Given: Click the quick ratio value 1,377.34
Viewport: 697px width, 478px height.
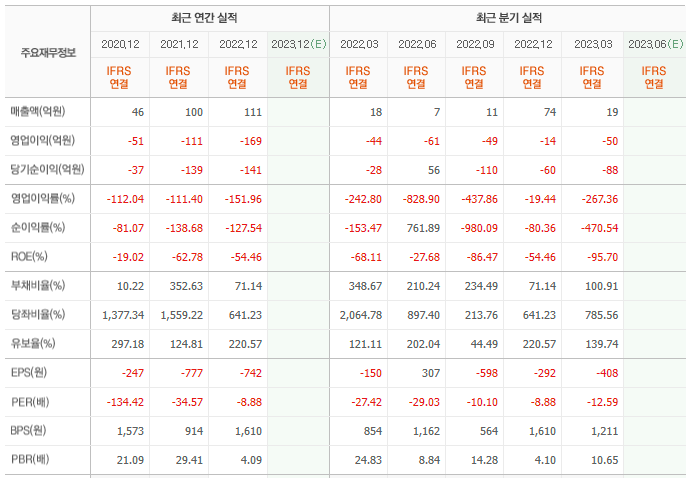Looking at the screenshot, I should coord(123,315).
